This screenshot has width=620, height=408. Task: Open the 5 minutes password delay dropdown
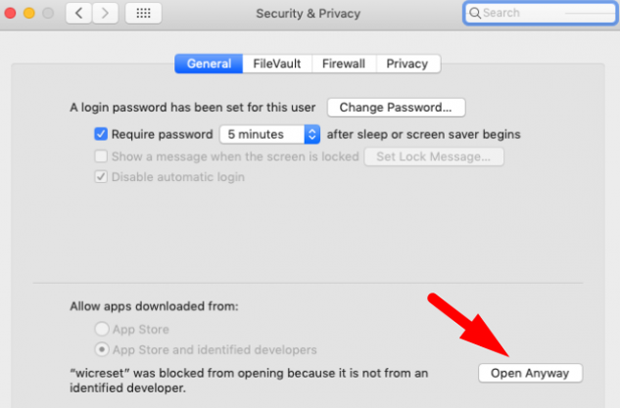pos(270,134)
